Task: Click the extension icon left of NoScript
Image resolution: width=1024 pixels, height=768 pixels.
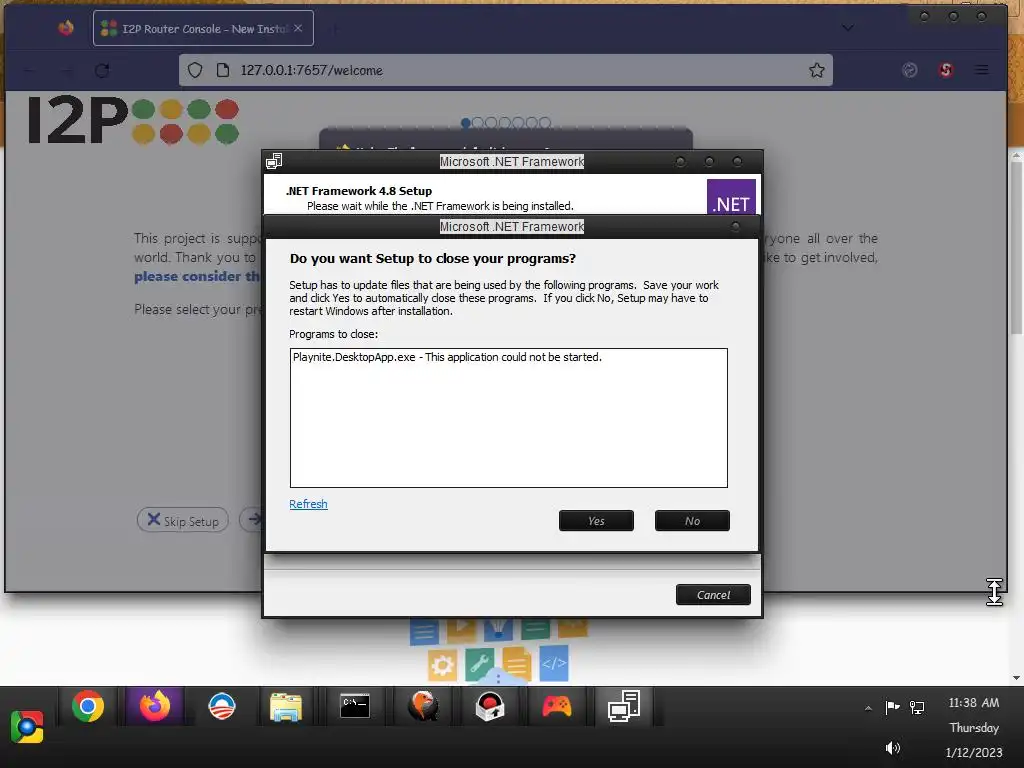Action: tap(910, 70)
